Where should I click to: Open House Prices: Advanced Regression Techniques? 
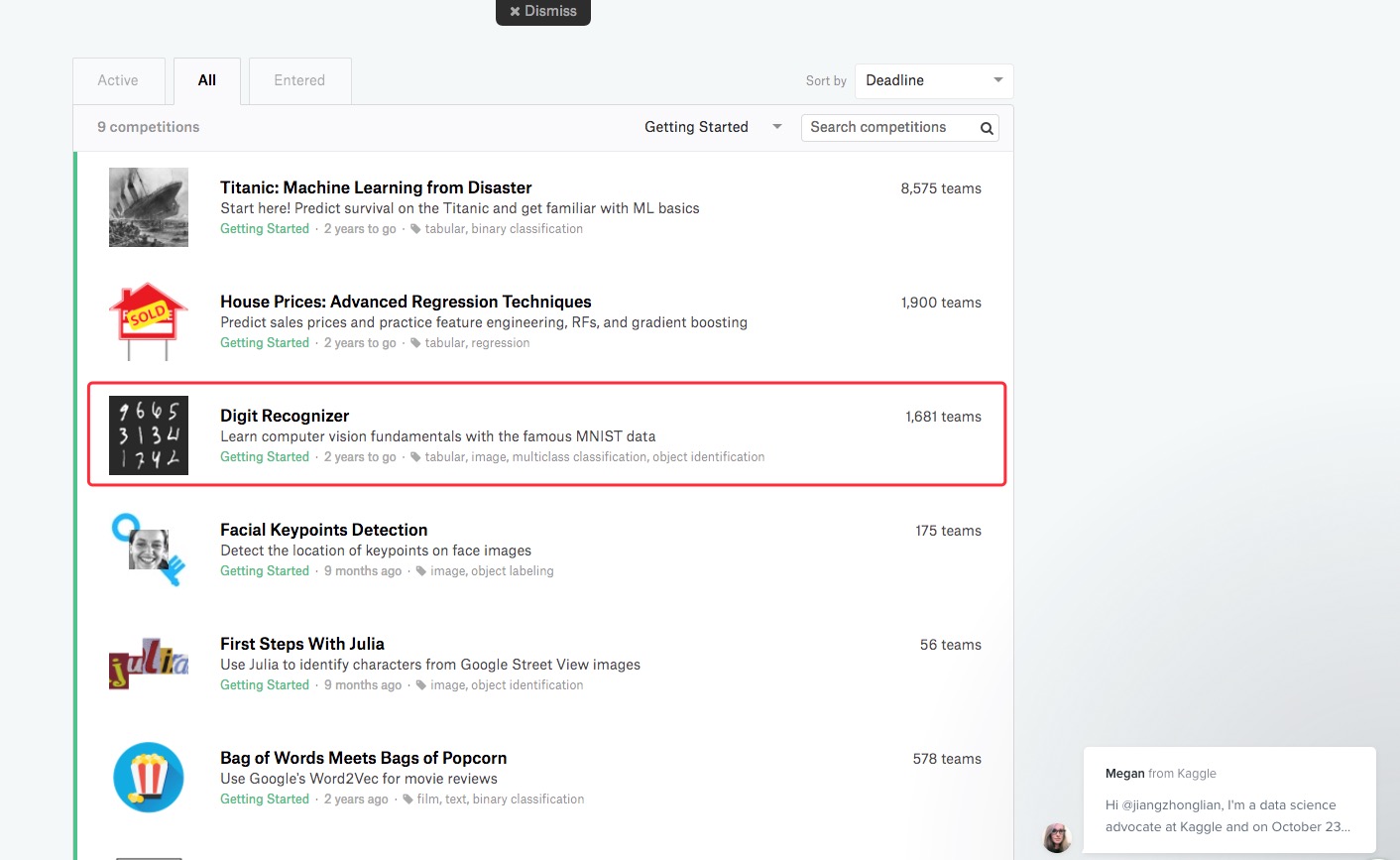coord(406,302)
